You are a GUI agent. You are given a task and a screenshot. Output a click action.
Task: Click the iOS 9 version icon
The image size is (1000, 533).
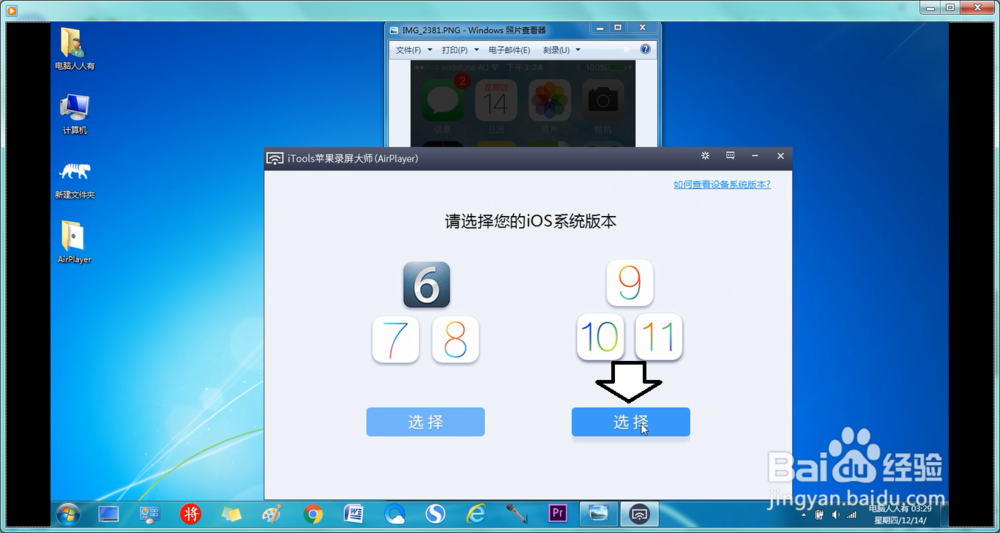[x=630, y=282]
